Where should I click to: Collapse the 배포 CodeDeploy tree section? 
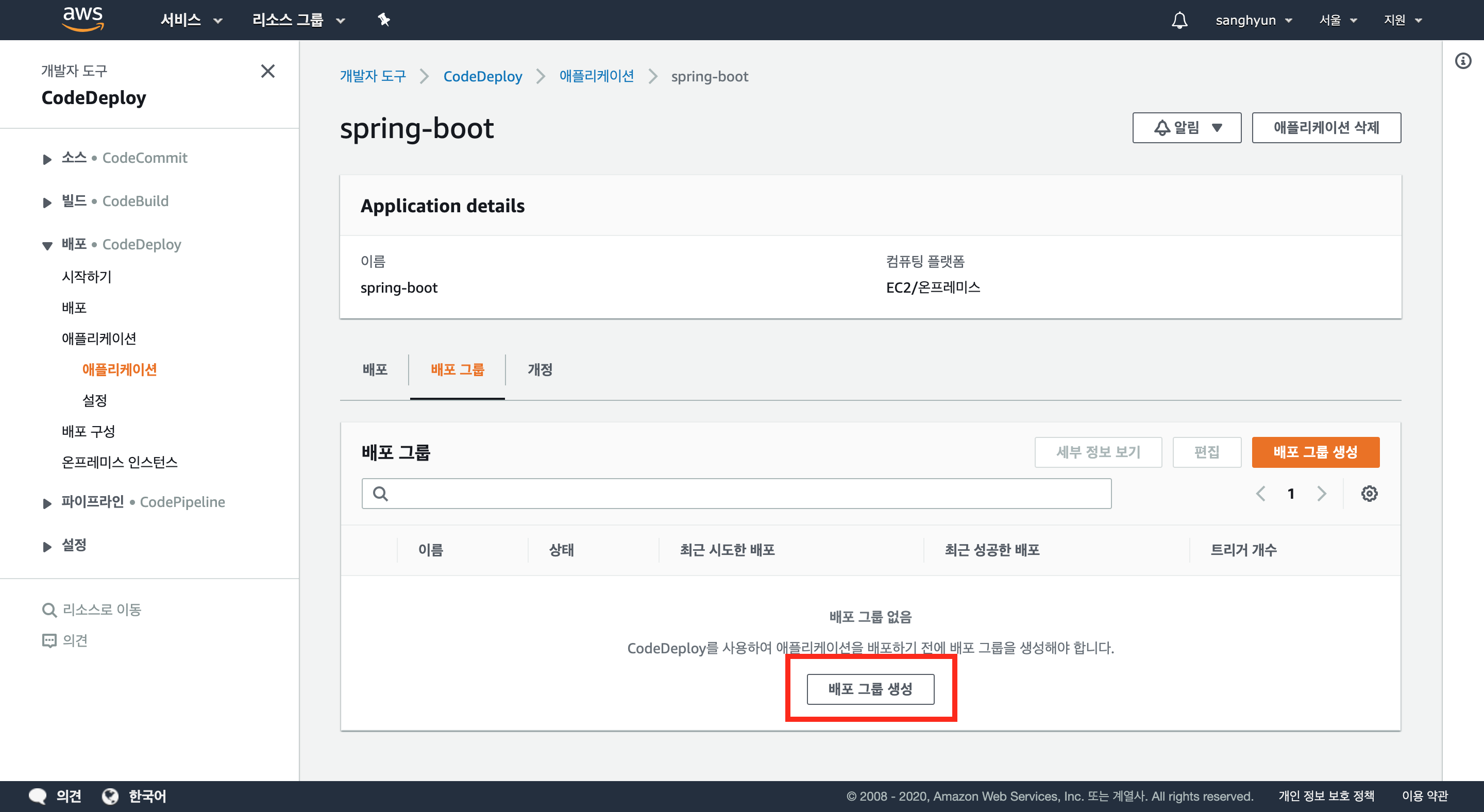tap(47, 245)
